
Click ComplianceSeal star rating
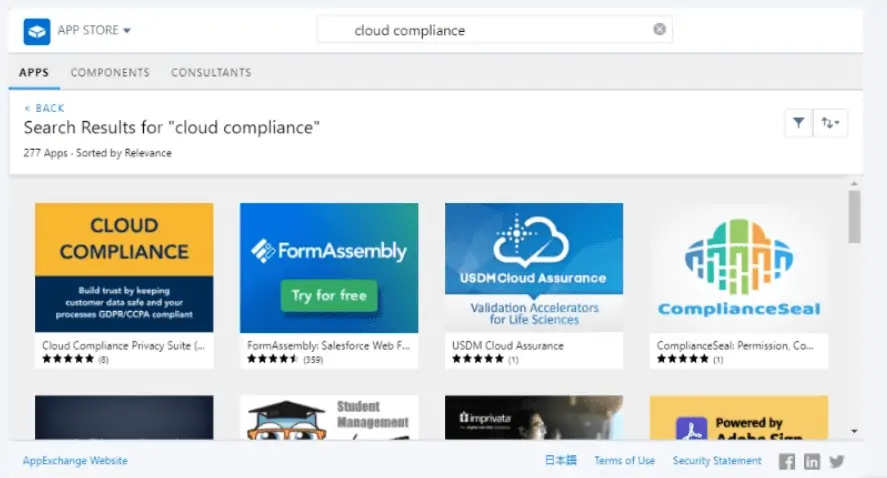(x=682, y=359)
